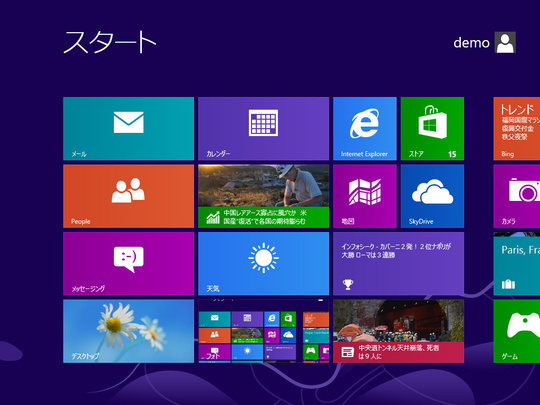Click the News newspaper icon

[347, 352]
